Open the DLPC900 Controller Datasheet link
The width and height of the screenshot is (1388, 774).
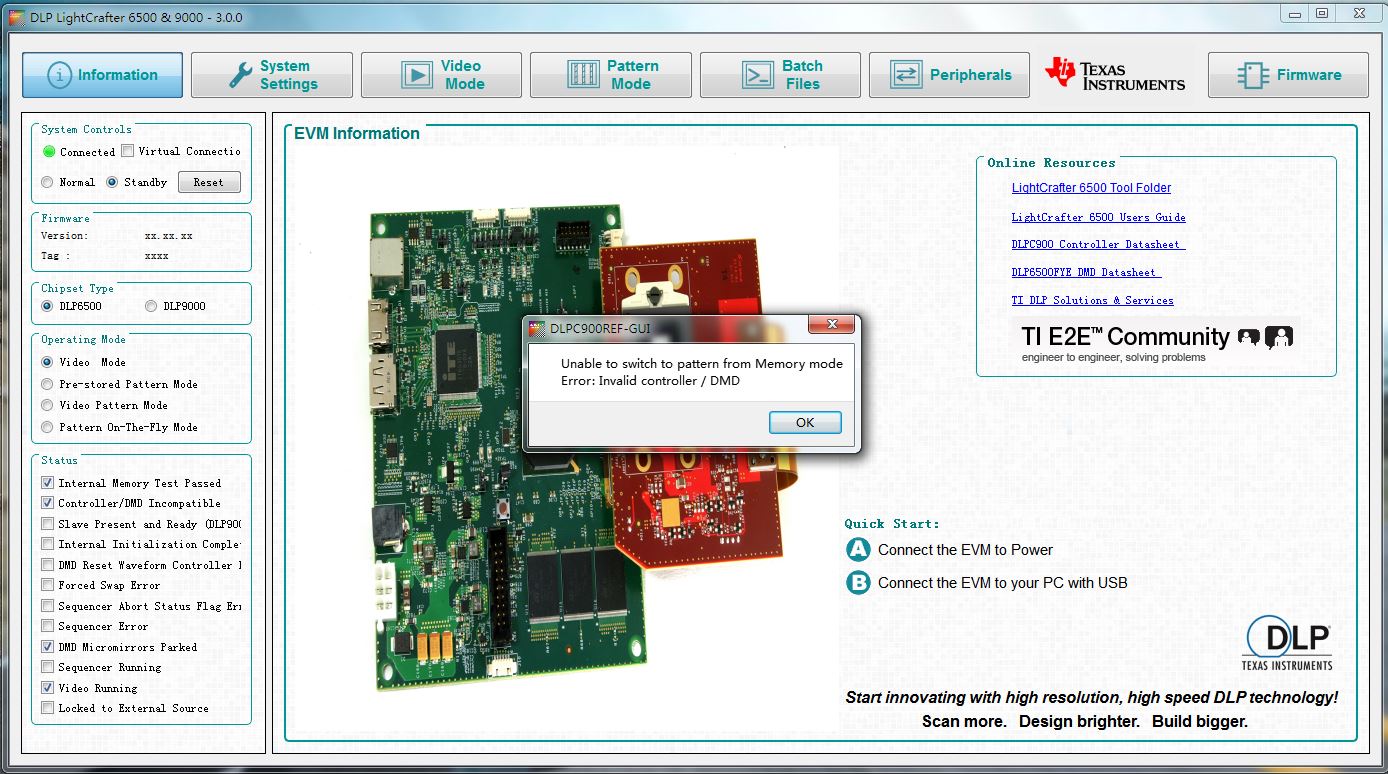coord(1098,244)
